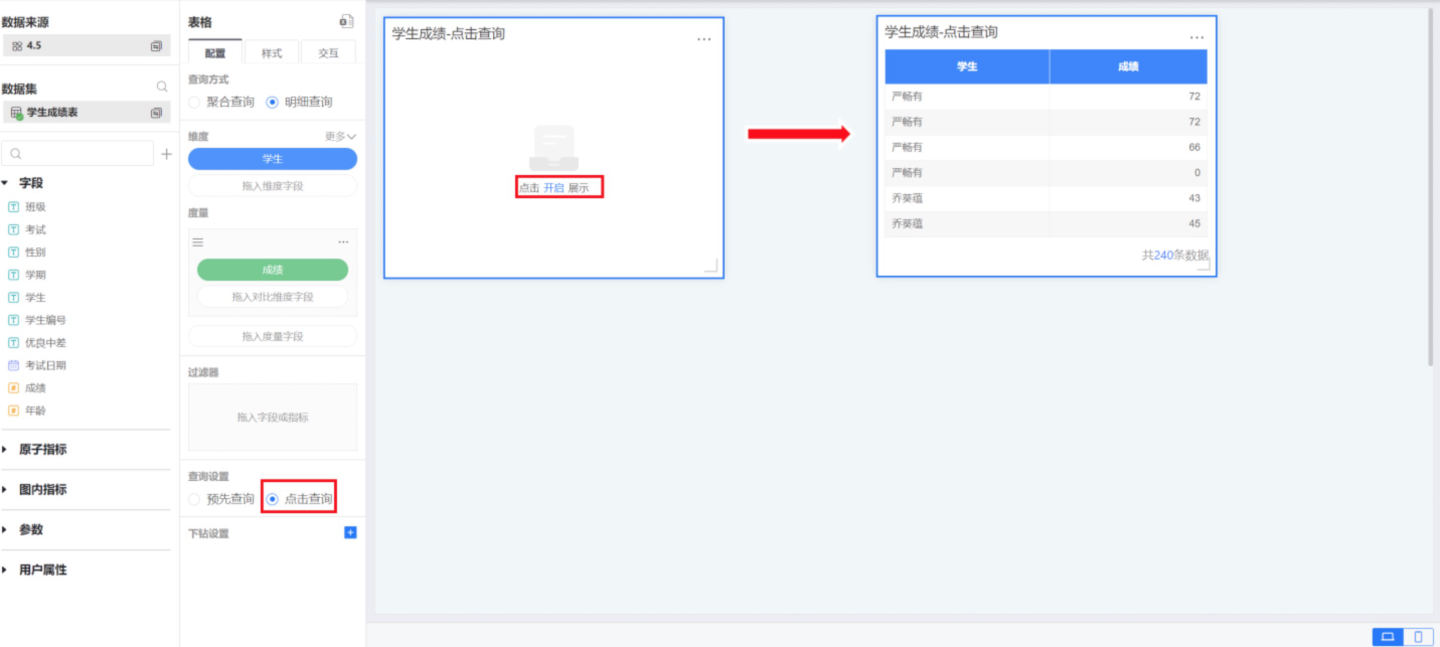Image resolution: width=1440 pixels, height=647 pixels.
Task: Open the three-dot menu of the empty chart card
Action: click(x=704, y=39)
